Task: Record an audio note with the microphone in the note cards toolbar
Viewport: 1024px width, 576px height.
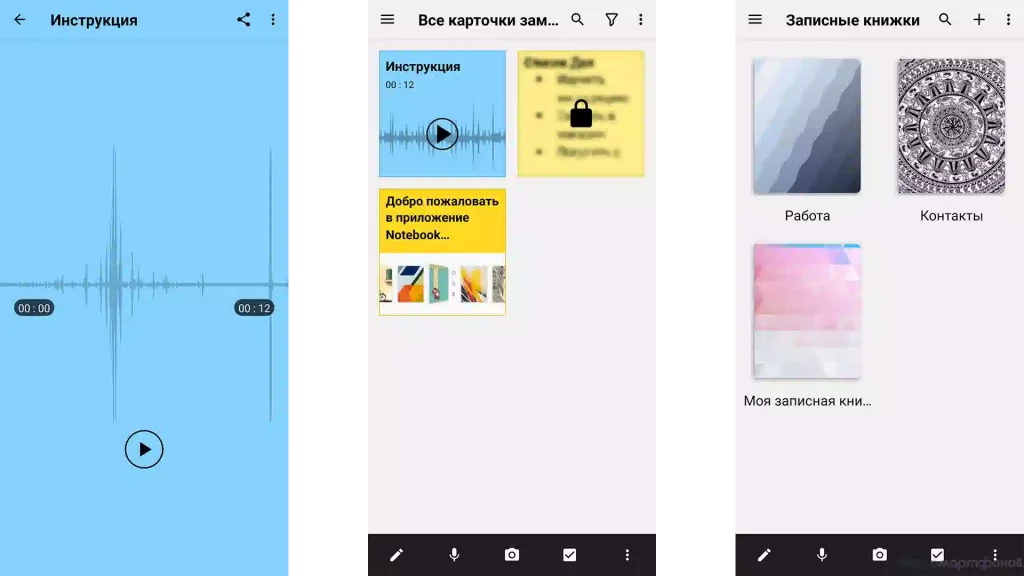Action: pyautogui.click(x=454, y=555)
